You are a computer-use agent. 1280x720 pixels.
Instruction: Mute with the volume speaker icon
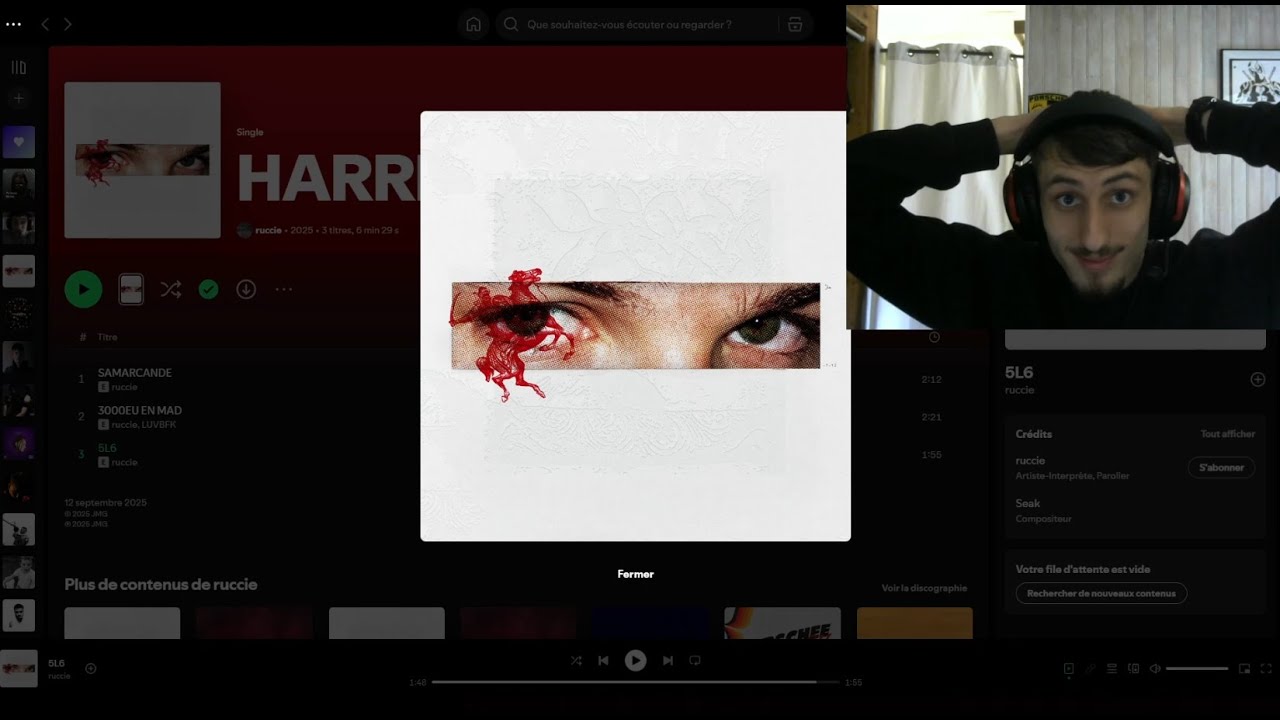1155,668
